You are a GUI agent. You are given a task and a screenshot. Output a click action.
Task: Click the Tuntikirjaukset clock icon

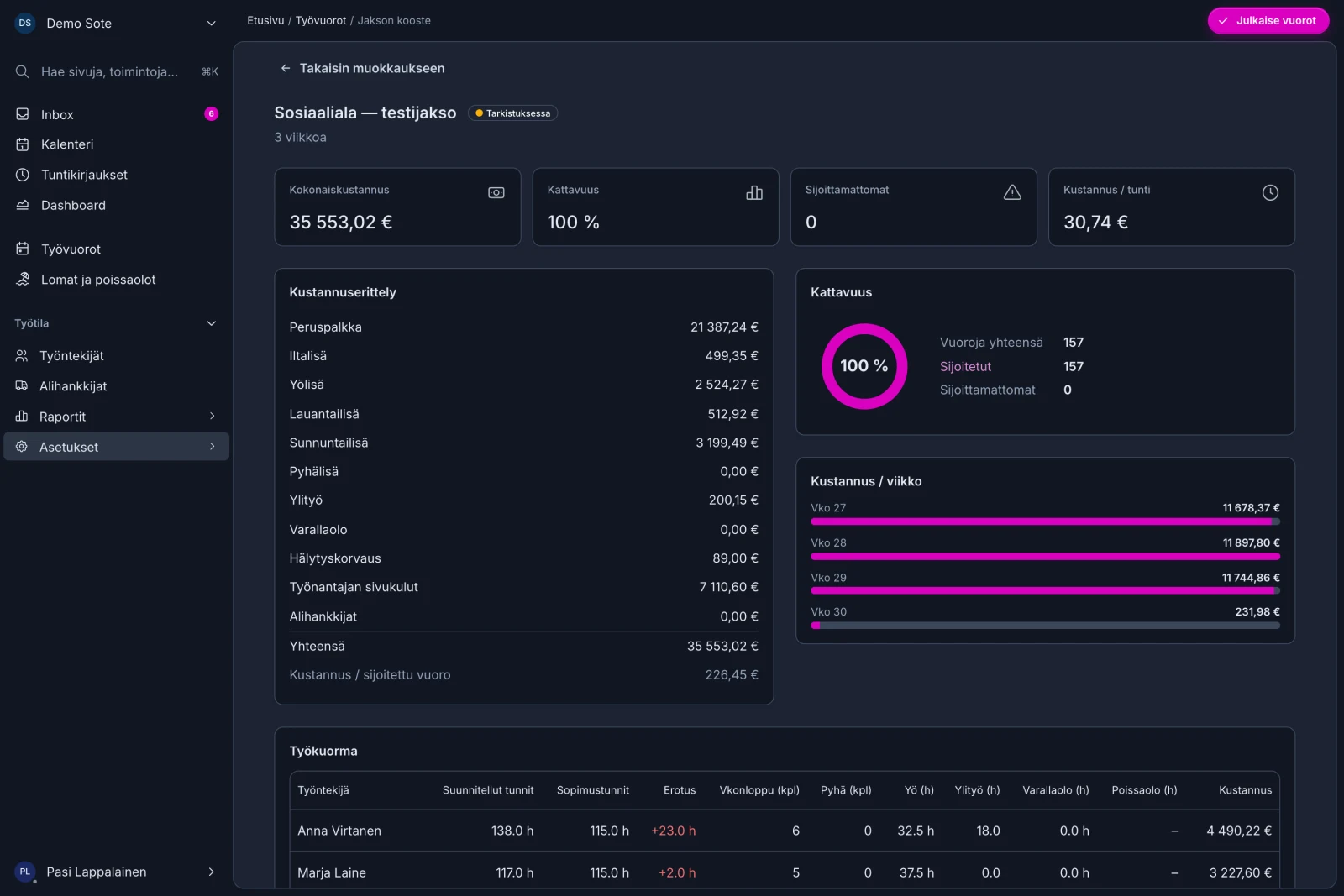(x=23, y=175)
